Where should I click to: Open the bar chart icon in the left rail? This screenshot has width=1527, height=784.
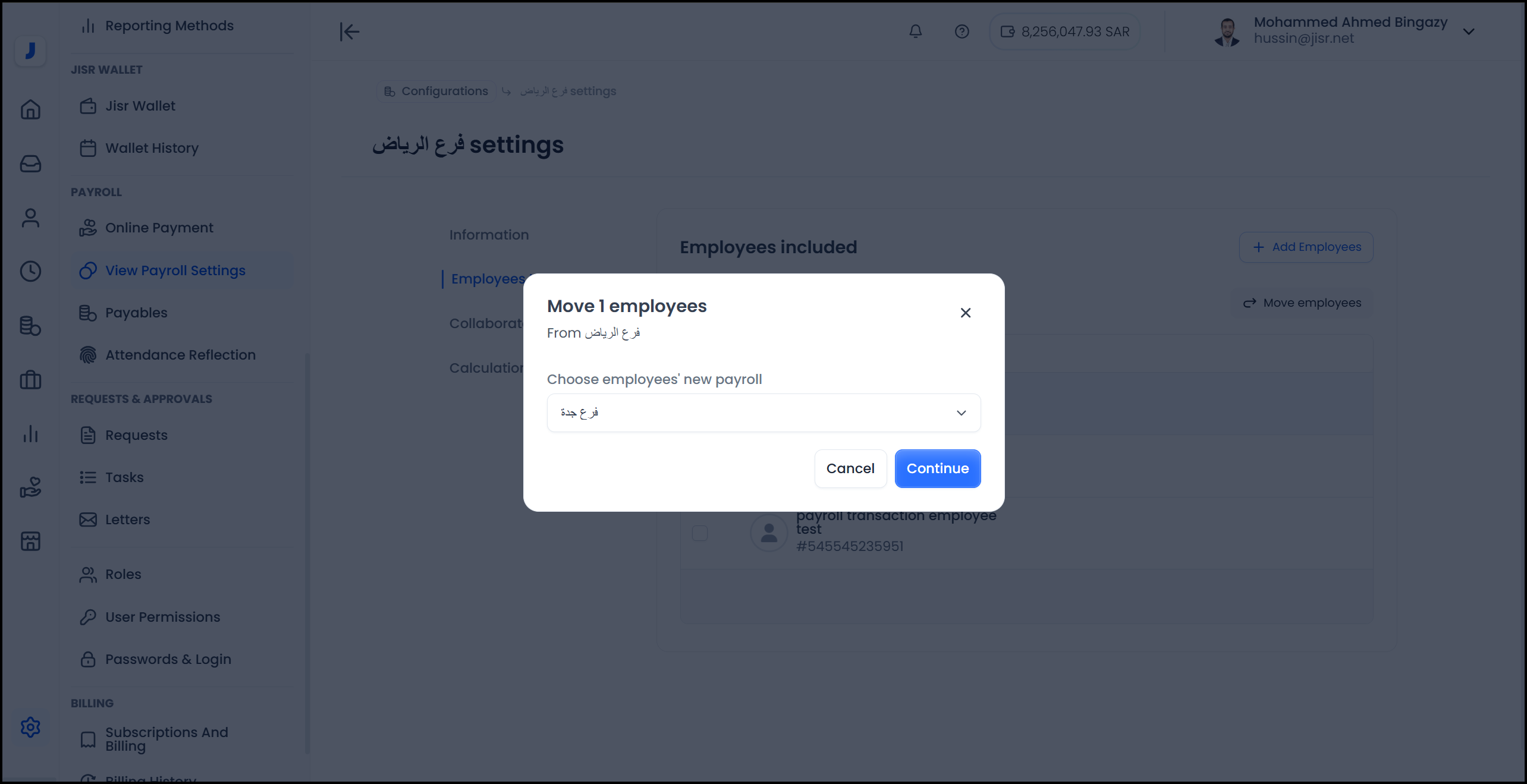30,434
